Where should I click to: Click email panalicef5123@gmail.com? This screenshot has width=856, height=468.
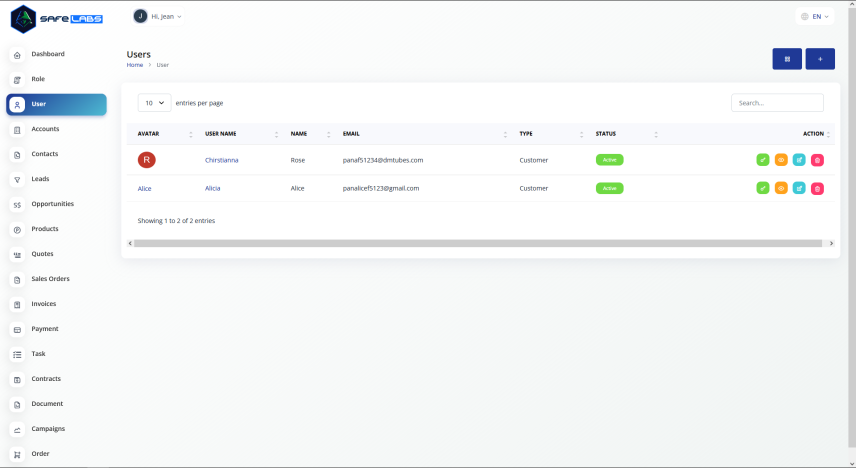(381, 188)
